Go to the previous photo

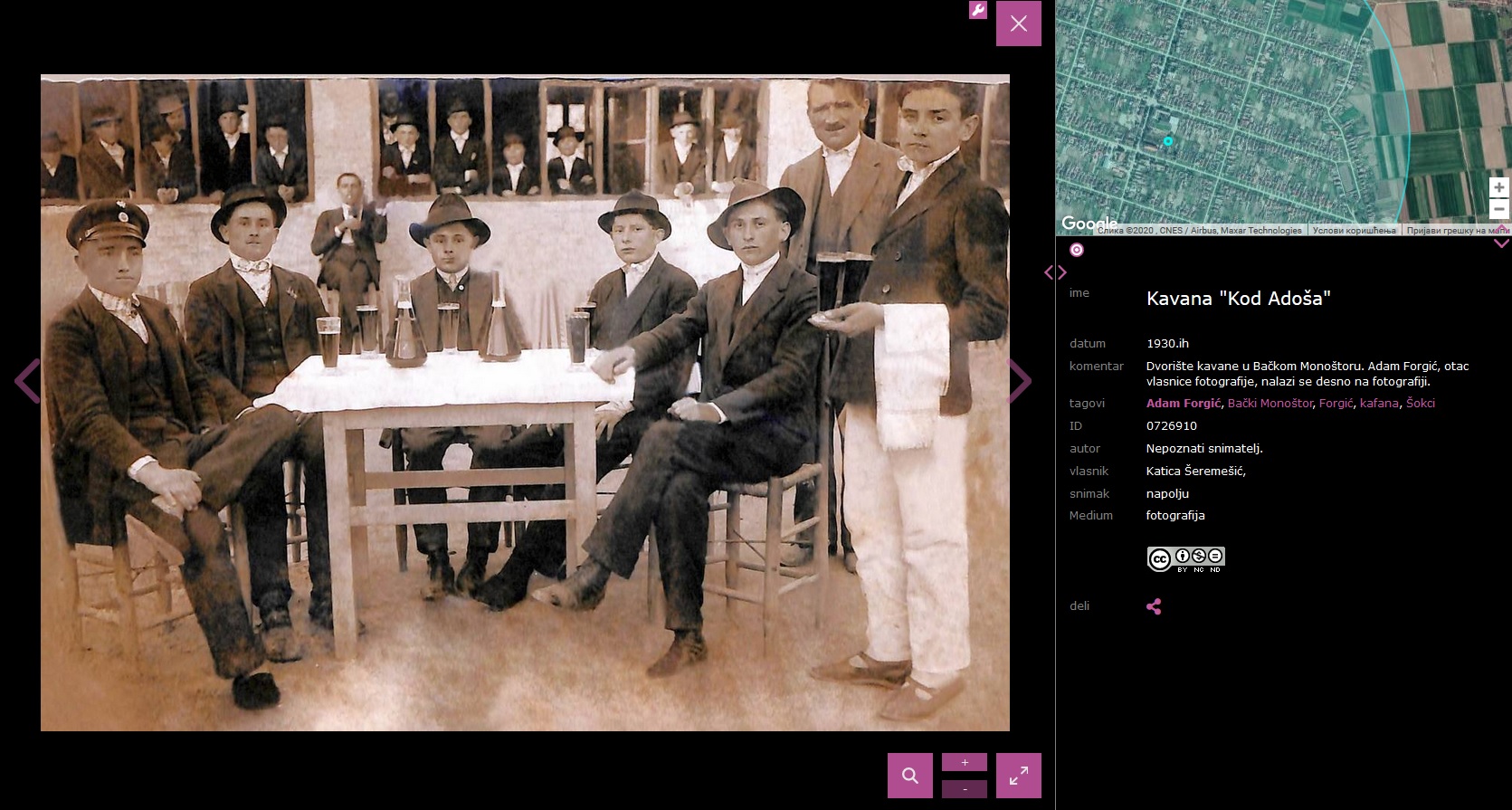26,381
